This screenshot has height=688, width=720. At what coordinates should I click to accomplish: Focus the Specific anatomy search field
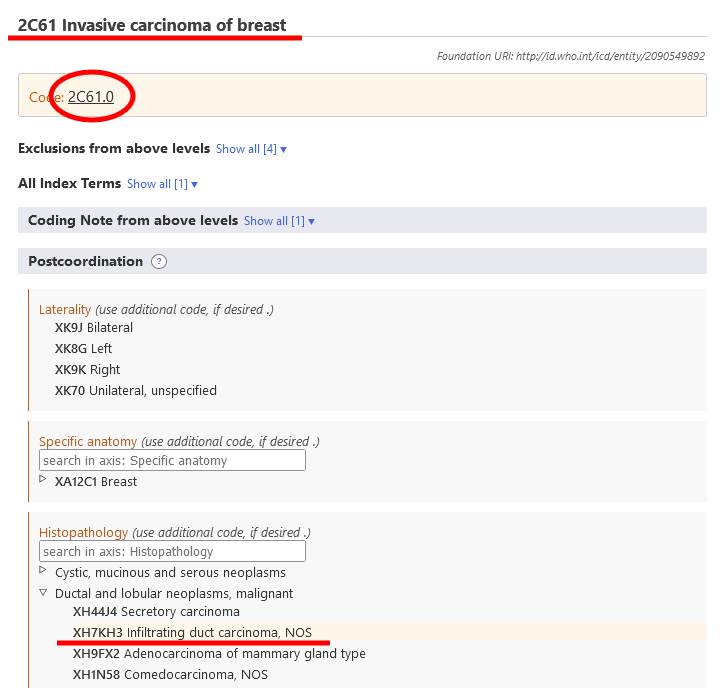tap(172, 461)
